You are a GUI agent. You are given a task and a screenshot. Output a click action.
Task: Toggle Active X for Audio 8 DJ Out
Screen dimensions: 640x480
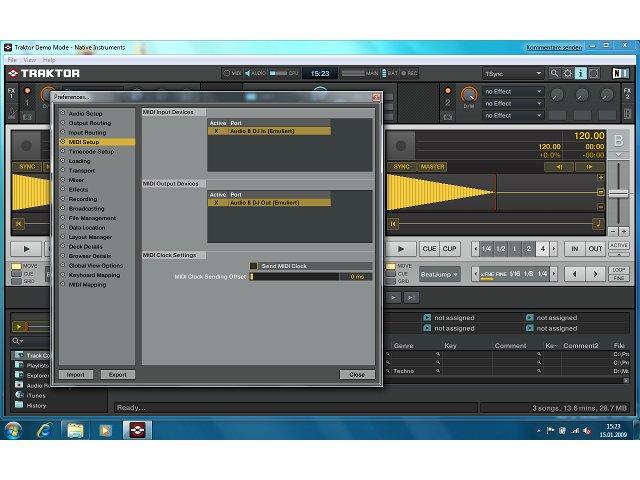click(216, 202)
